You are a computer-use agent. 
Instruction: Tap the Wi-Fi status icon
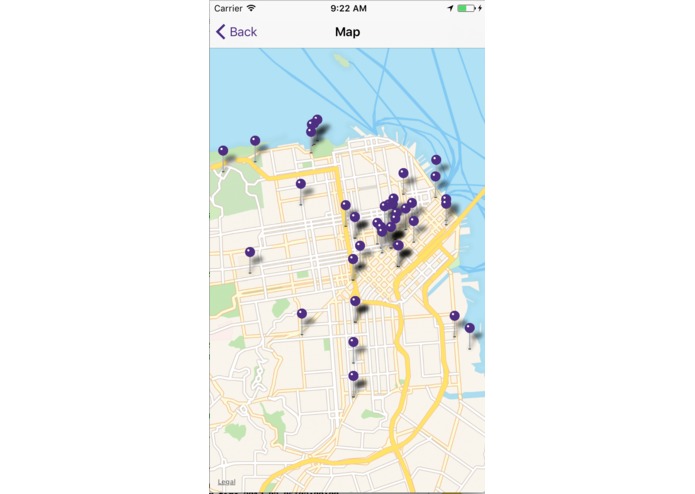click(251, 8)
